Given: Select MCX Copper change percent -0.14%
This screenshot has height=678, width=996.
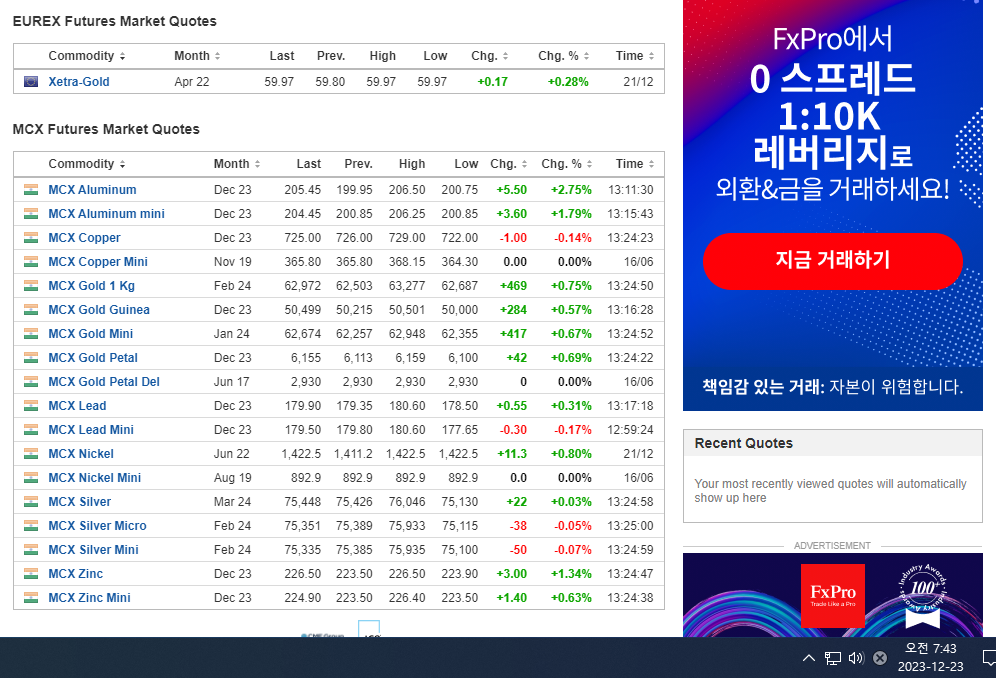Looking at the screenshot, I should (573, 238).
